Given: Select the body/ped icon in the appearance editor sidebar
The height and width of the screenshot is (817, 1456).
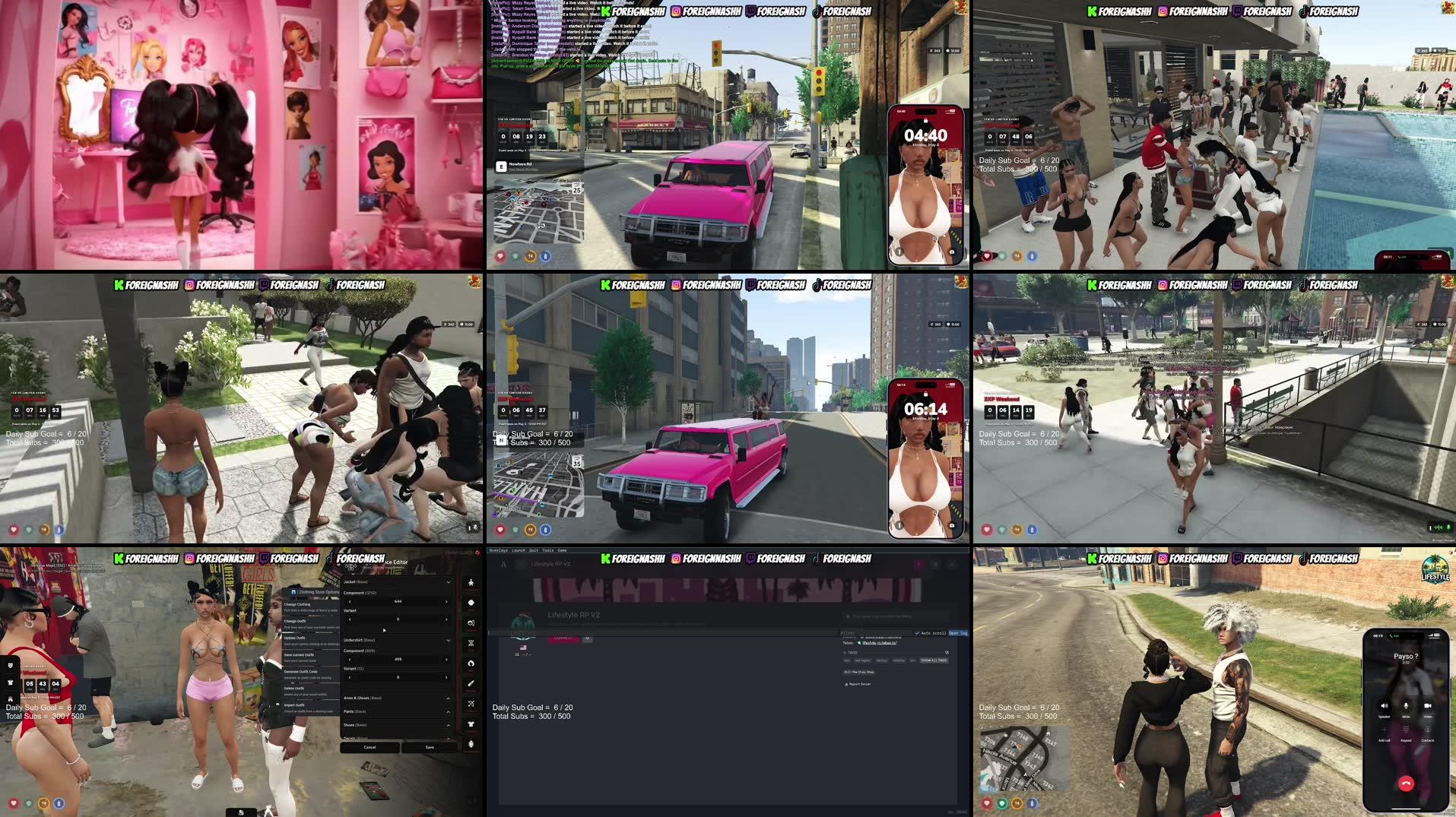Looking at the screenshot, I should coord(471,582).
